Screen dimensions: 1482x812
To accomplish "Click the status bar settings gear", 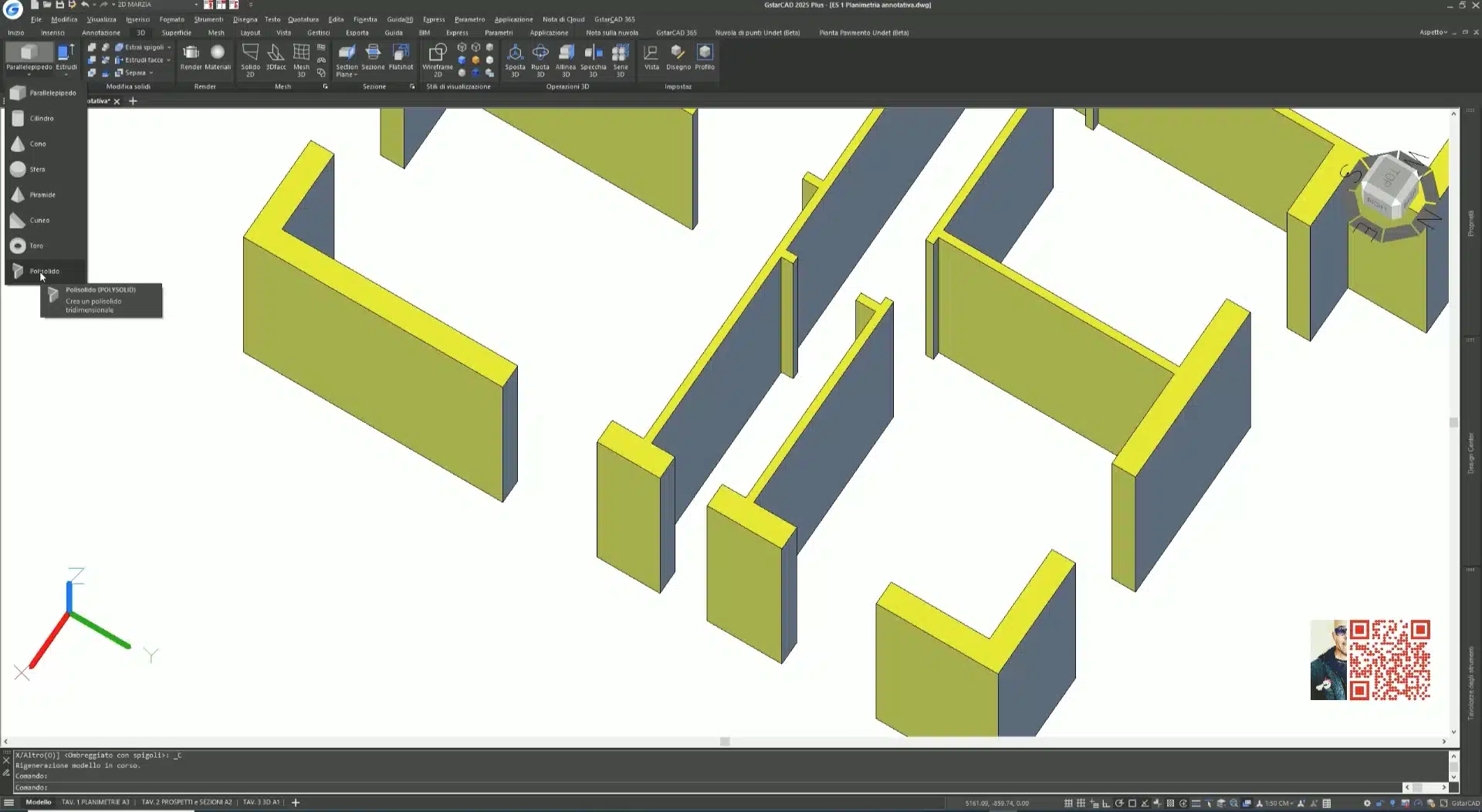I will 1367,803.
